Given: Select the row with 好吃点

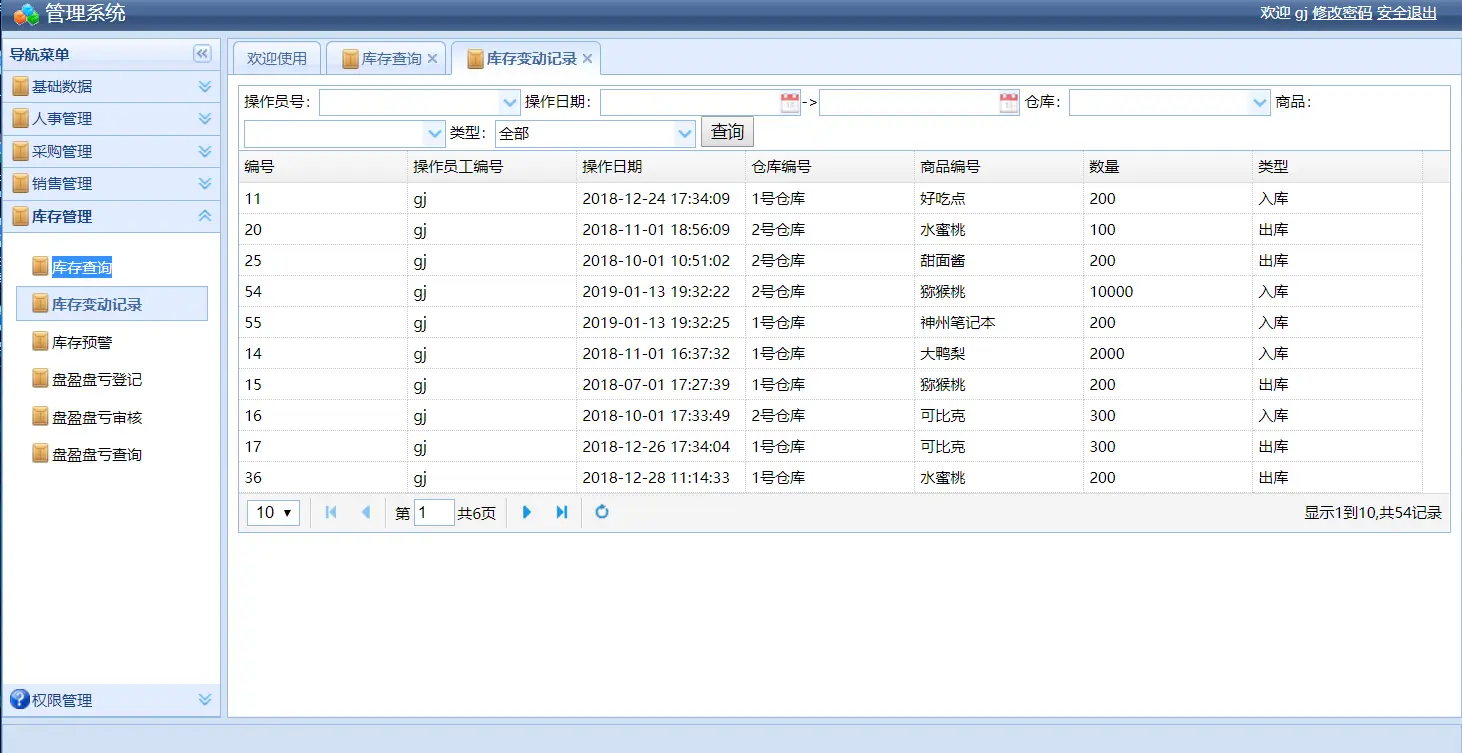Looking at the screenshot, I should point(830,198).
